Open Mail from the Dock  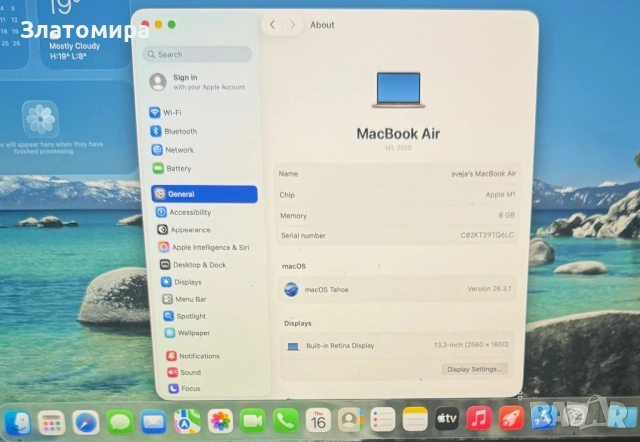click(153, 422)
